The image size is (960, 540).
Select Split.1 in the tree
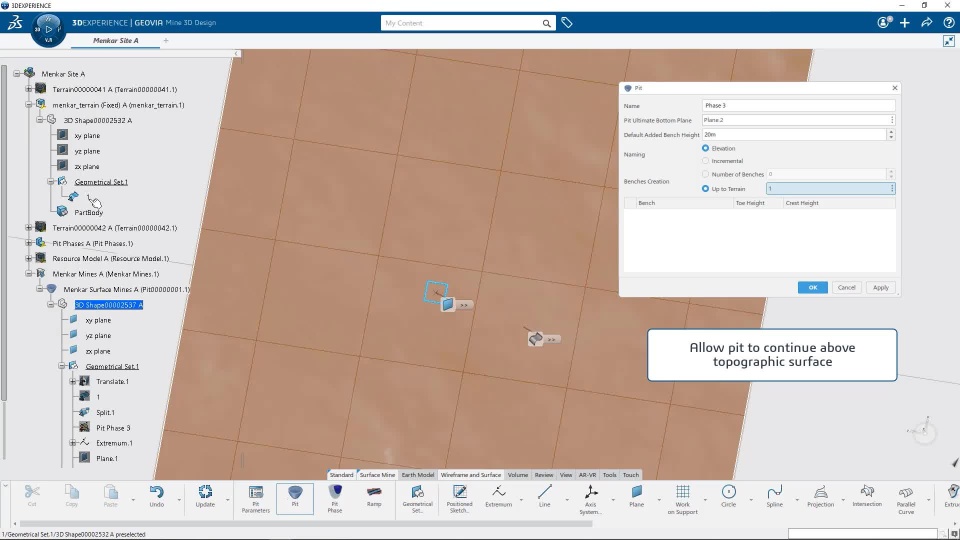pos(105,413)
